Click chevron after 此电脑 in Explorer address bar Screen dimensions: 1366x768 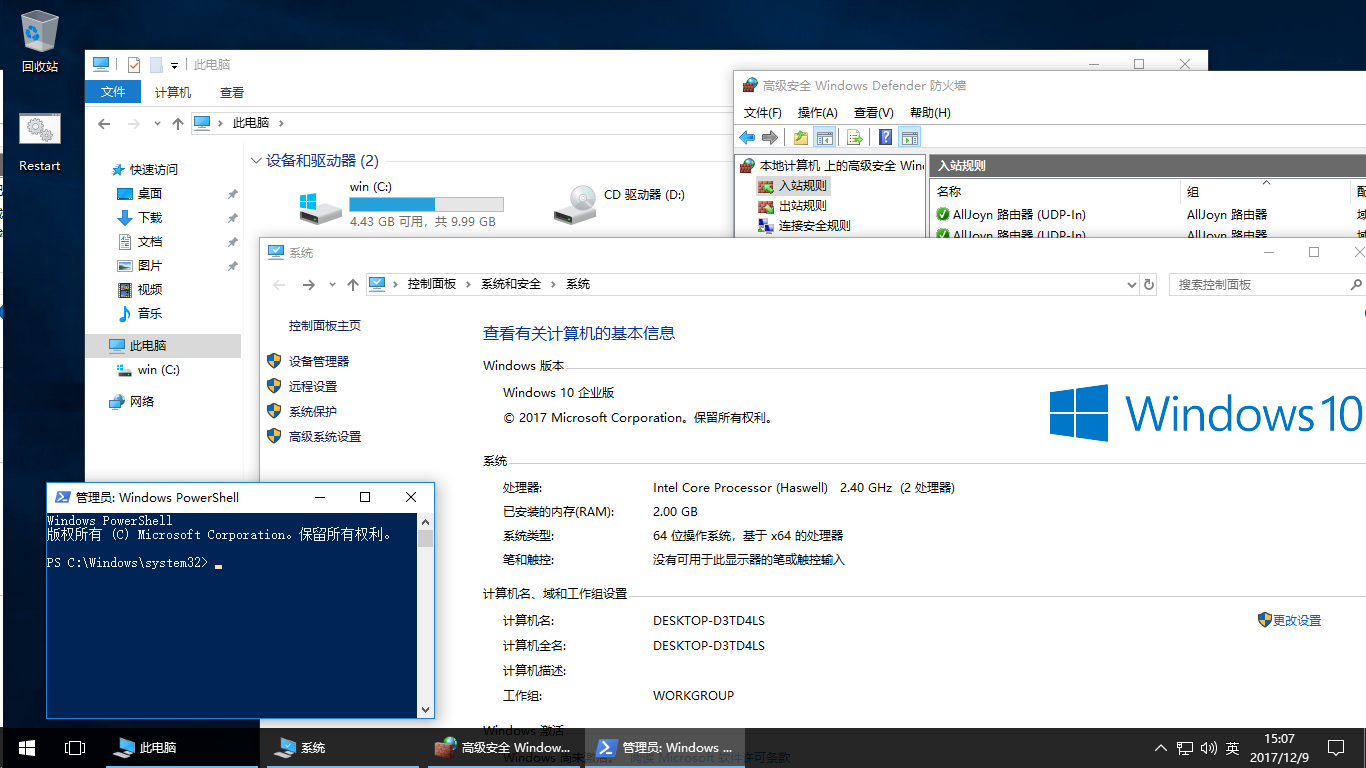click(281, 123)
